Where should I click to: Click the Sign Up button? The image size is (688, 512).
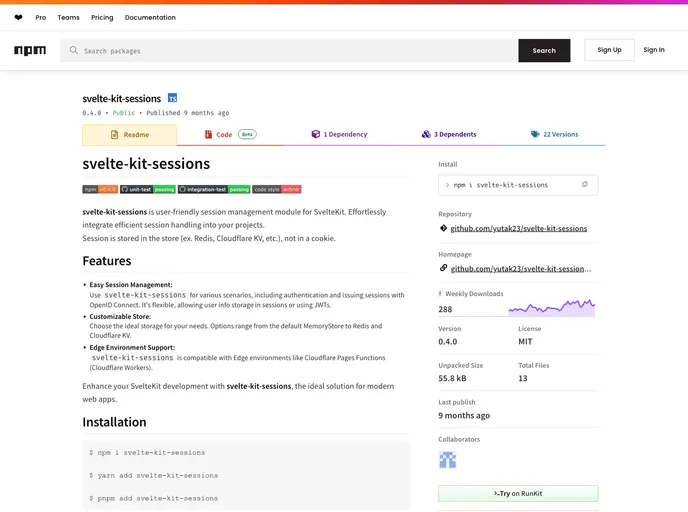(609, 50)
